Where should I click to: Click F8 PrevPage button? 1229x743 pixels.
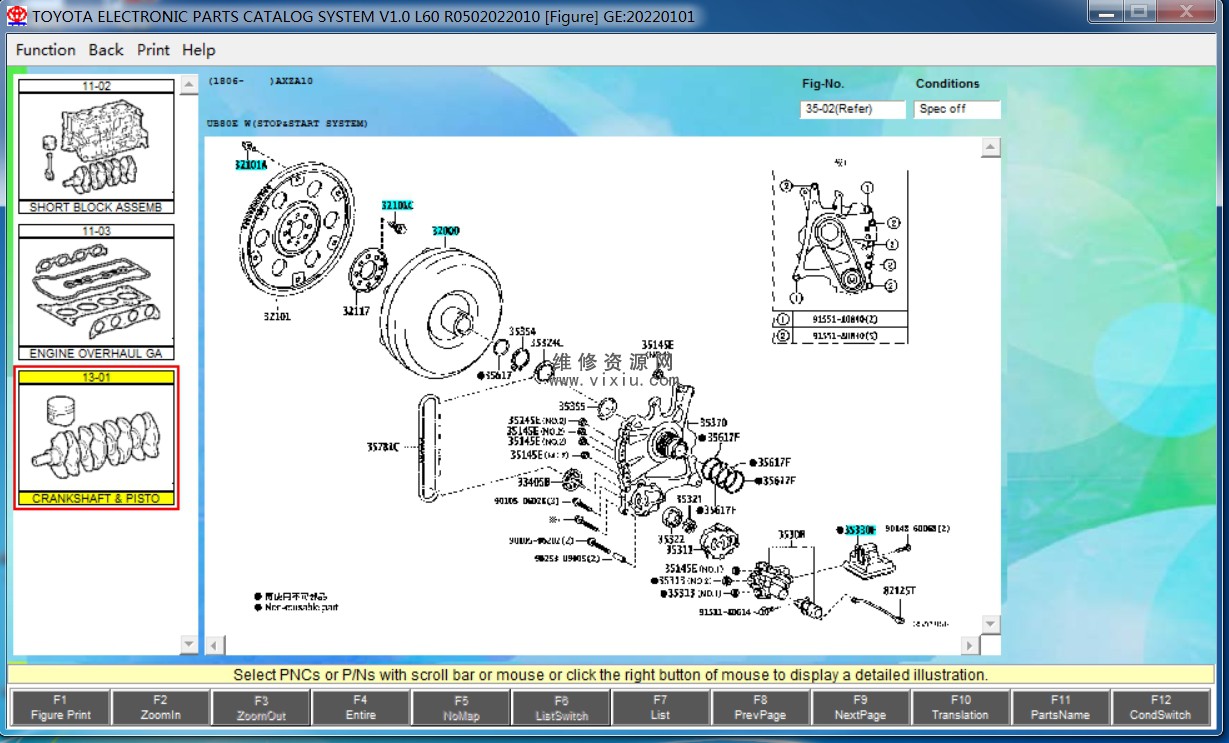coord(760,708)
